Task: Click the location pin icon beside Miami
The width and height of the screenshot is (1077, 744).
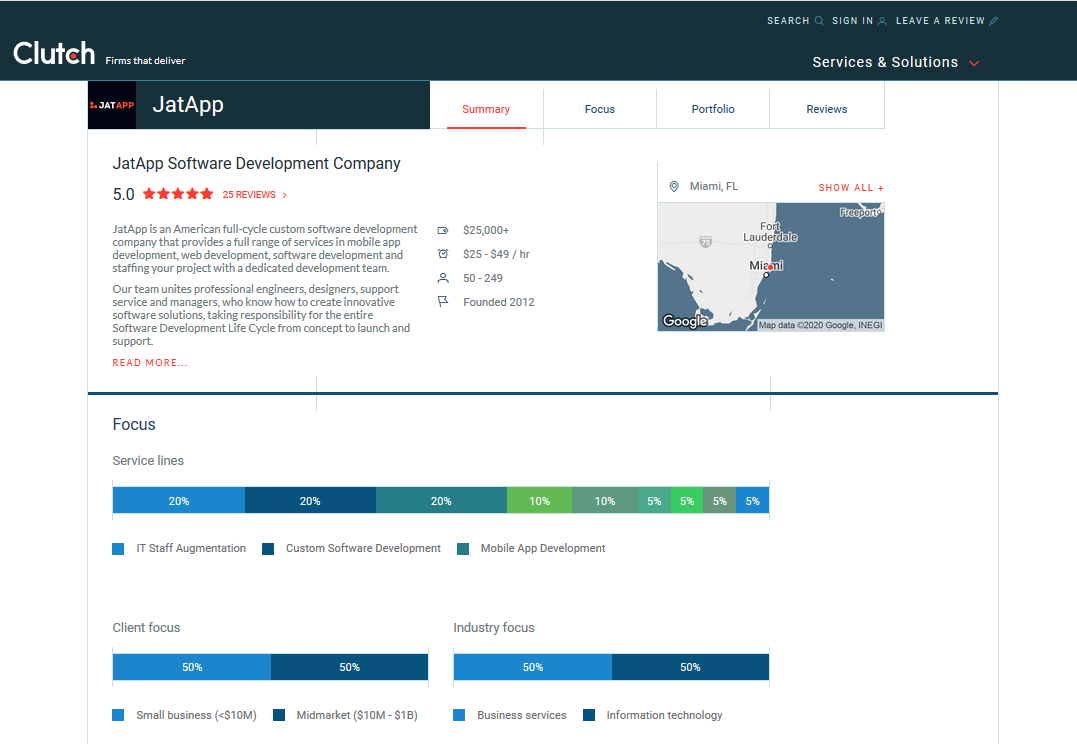Action: click(674, 186)
